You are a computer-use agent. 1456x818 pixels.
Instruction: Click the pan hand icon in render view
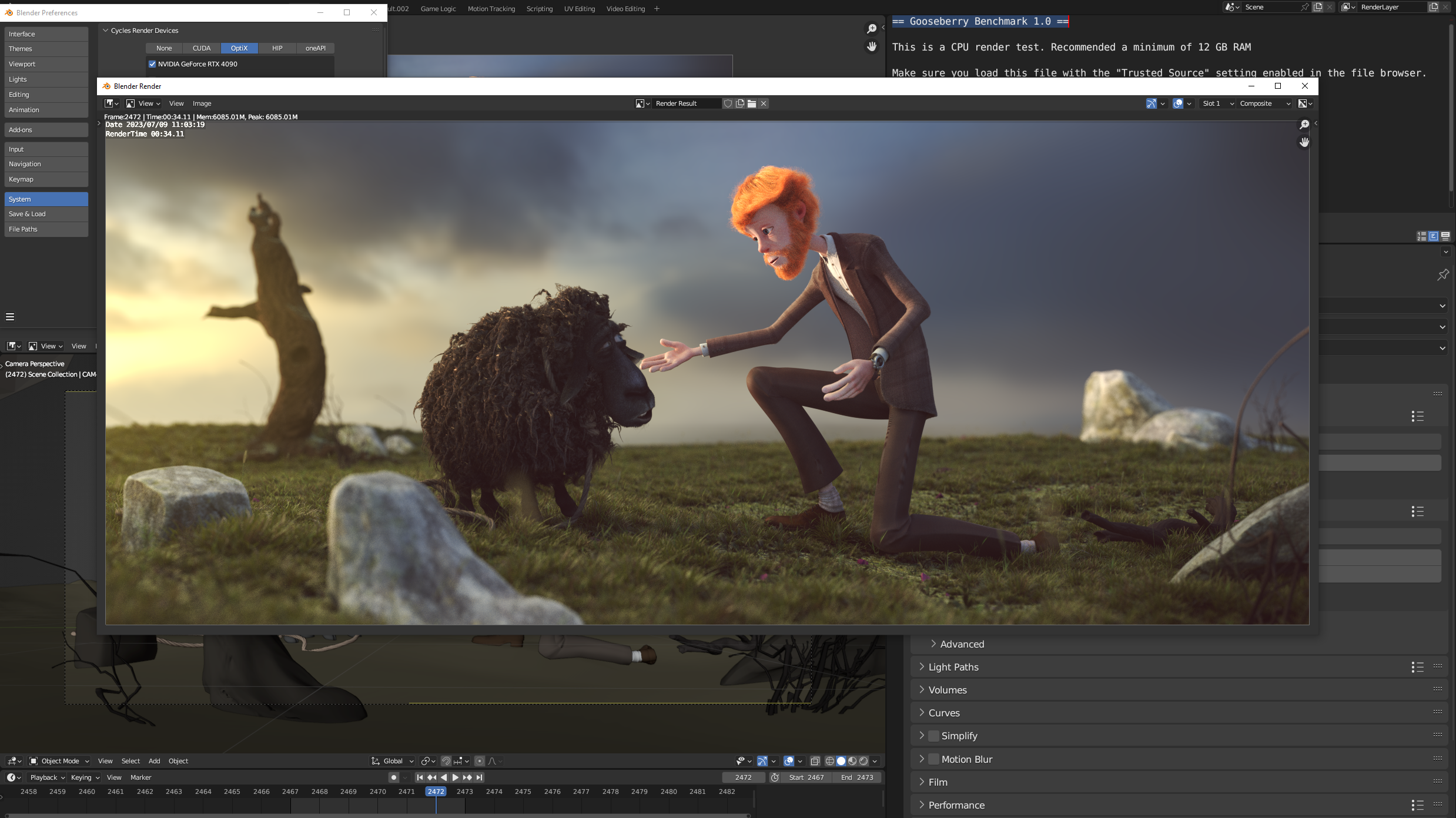point(1304,142)
